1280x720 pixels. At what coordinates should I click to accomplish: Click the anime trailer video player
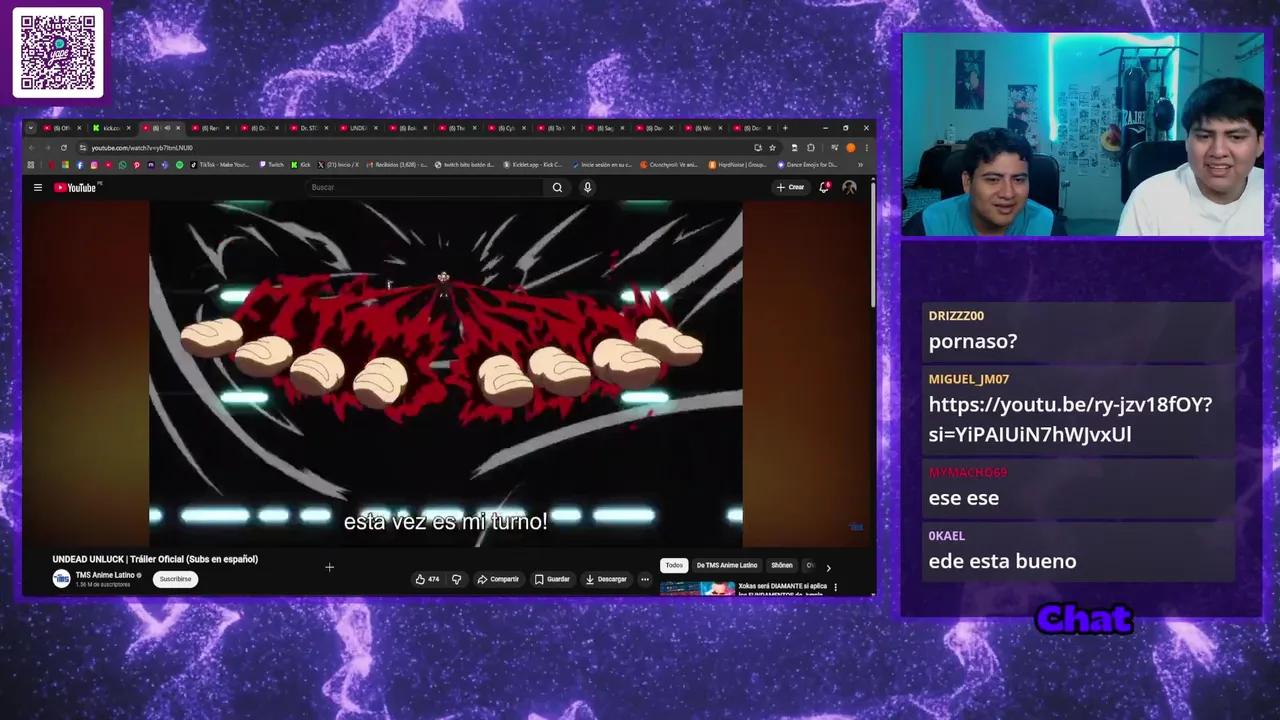tap(446, 373)
